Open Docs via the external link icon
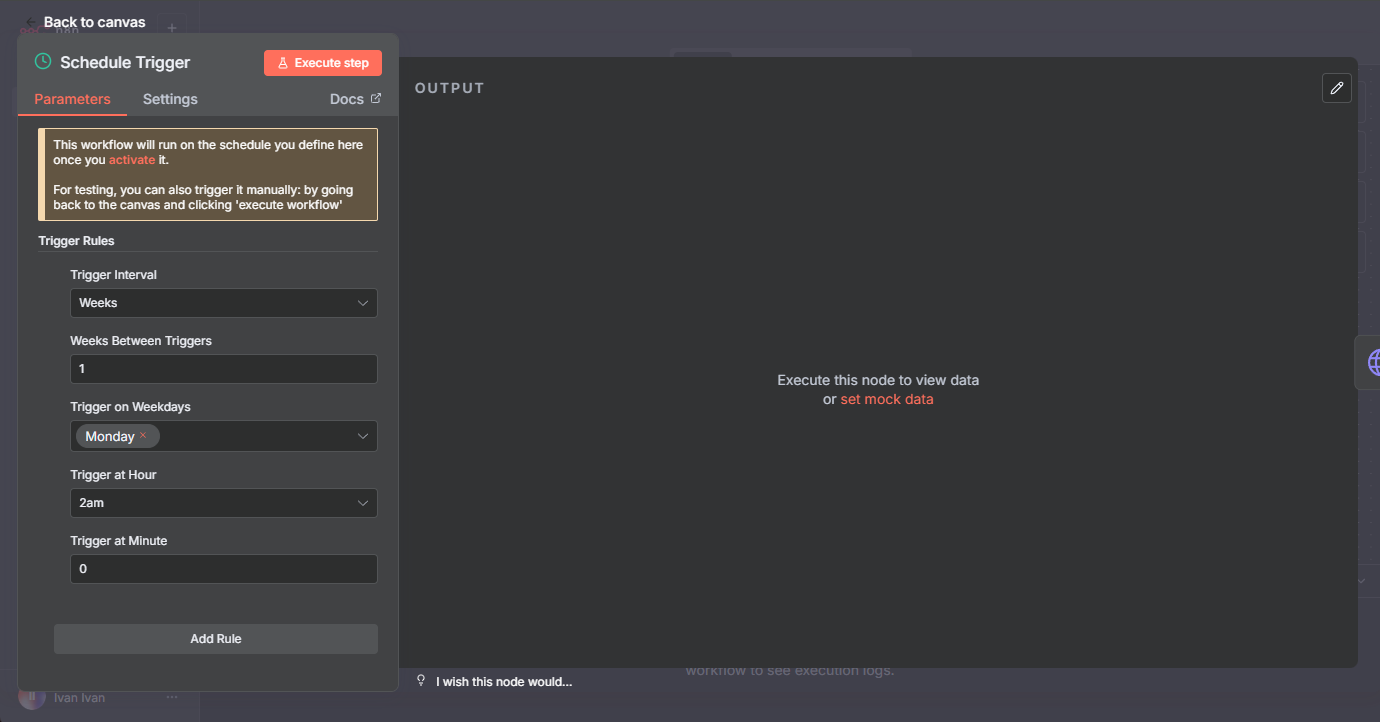 pos(376,99)
